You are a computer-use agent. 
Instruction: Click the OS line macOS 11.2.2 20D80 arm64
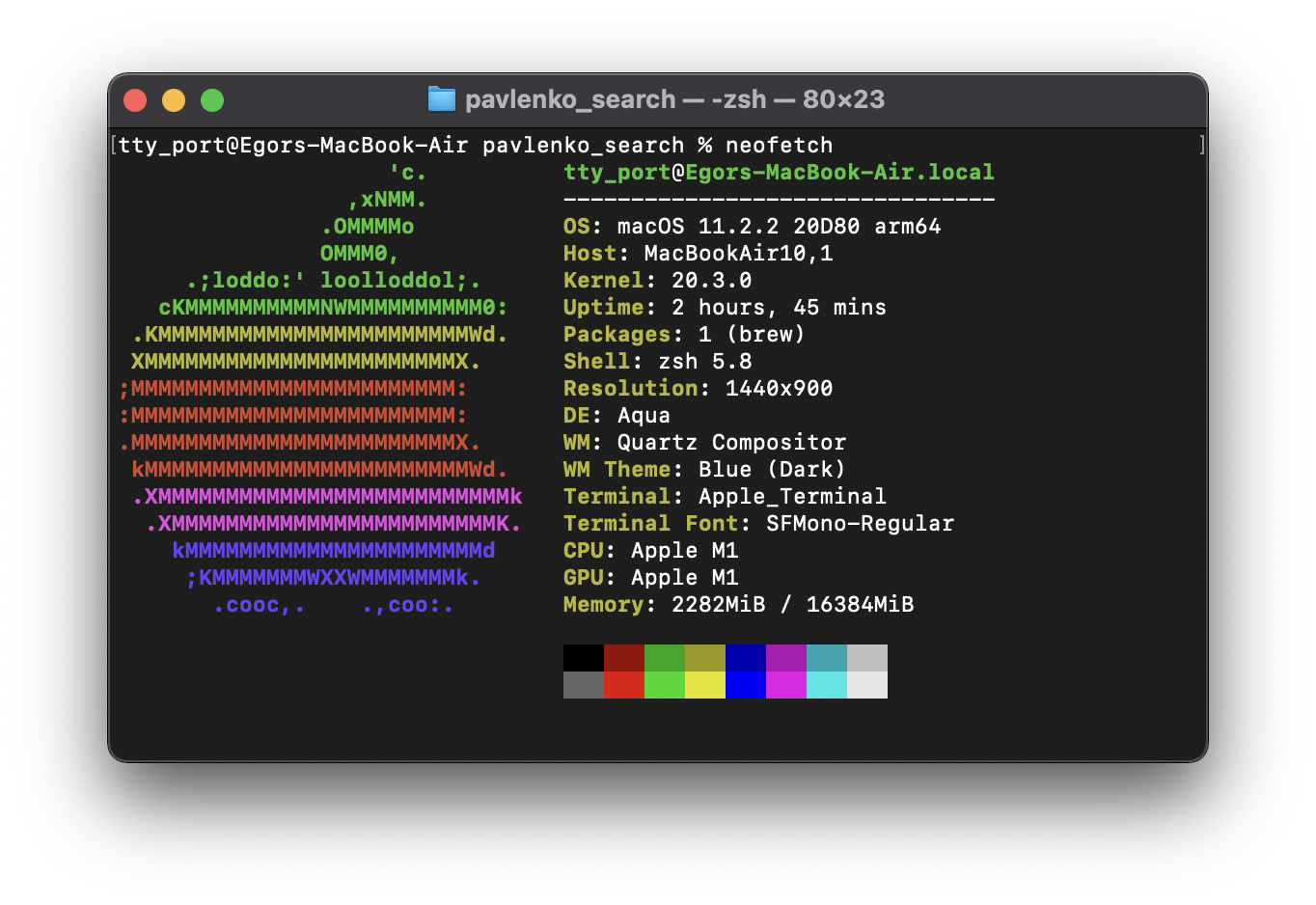(753, 227)
